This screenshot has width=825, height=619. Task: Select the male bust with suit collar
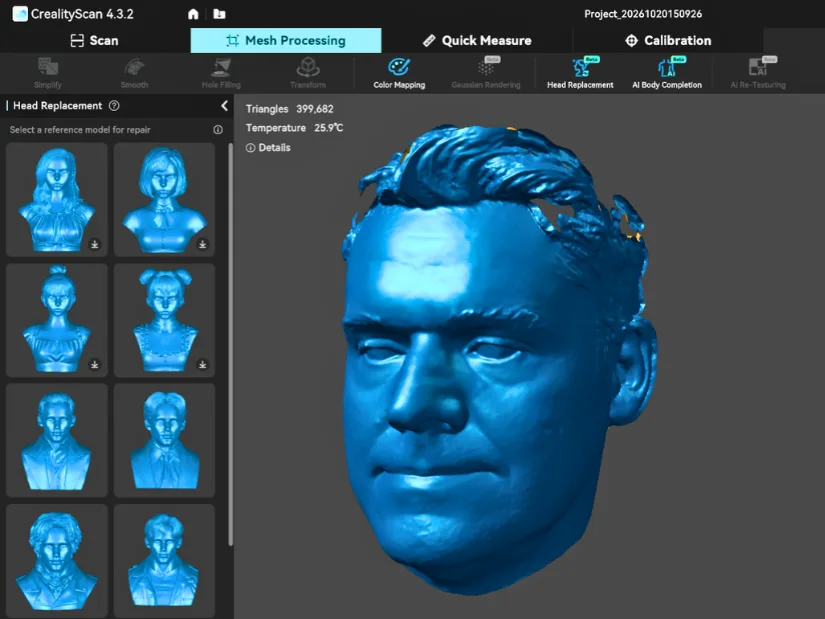(57, 441)
